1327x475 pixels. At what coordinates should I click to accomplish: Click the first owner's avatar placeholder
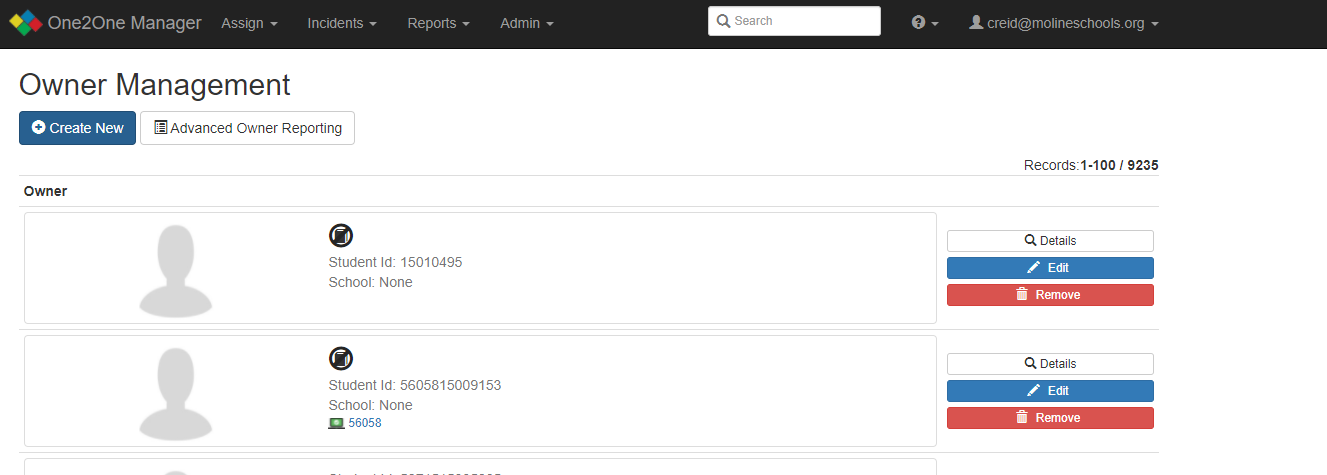[176, 268]
